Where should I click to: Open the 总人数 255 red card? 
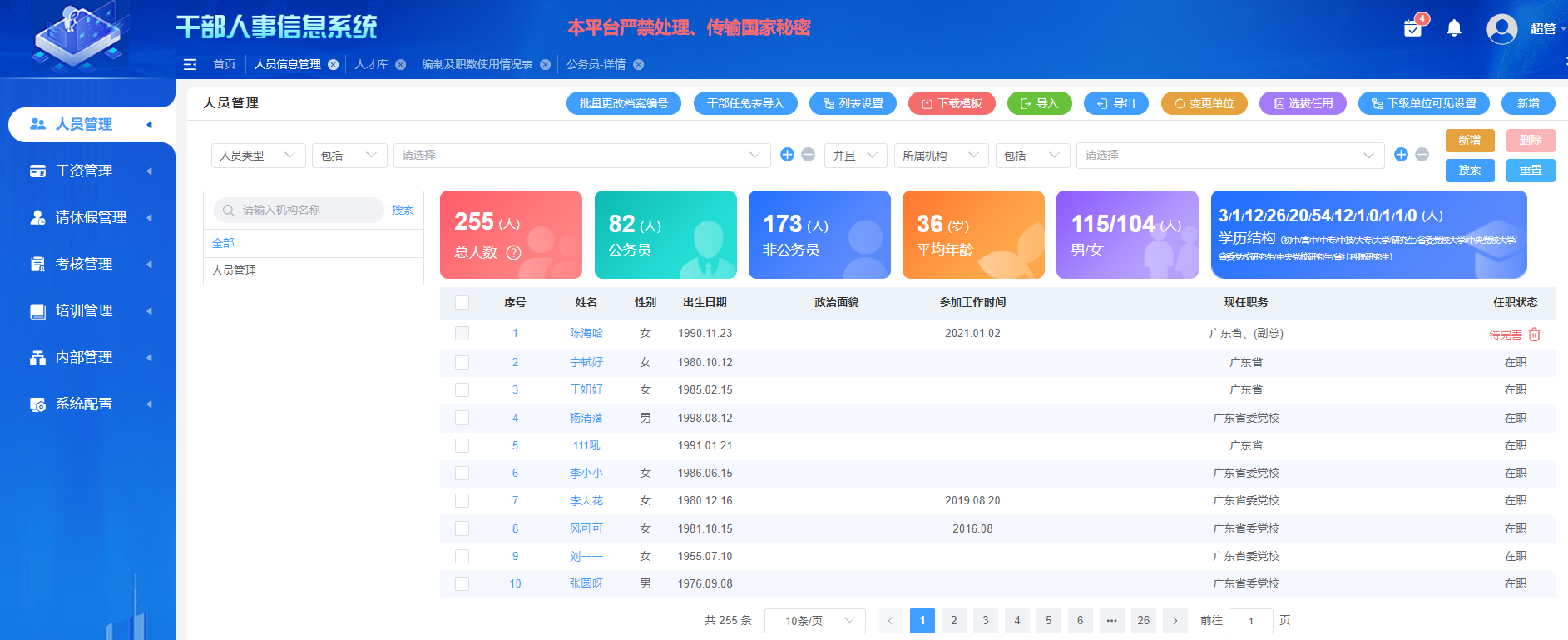coord(511,235)
